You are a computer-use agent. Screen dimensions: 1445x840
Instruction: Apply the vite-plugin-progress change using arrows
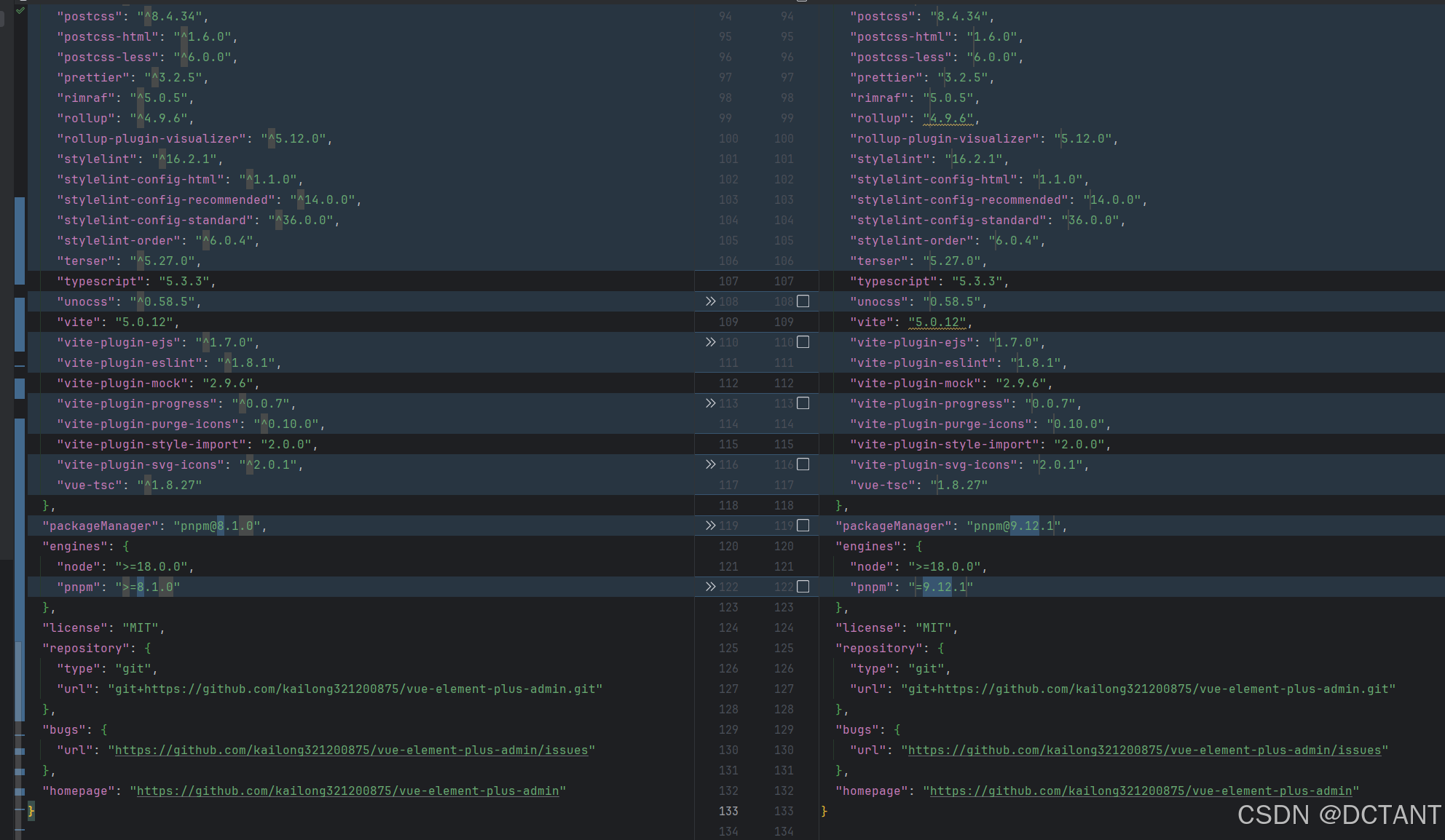(710, 403)
